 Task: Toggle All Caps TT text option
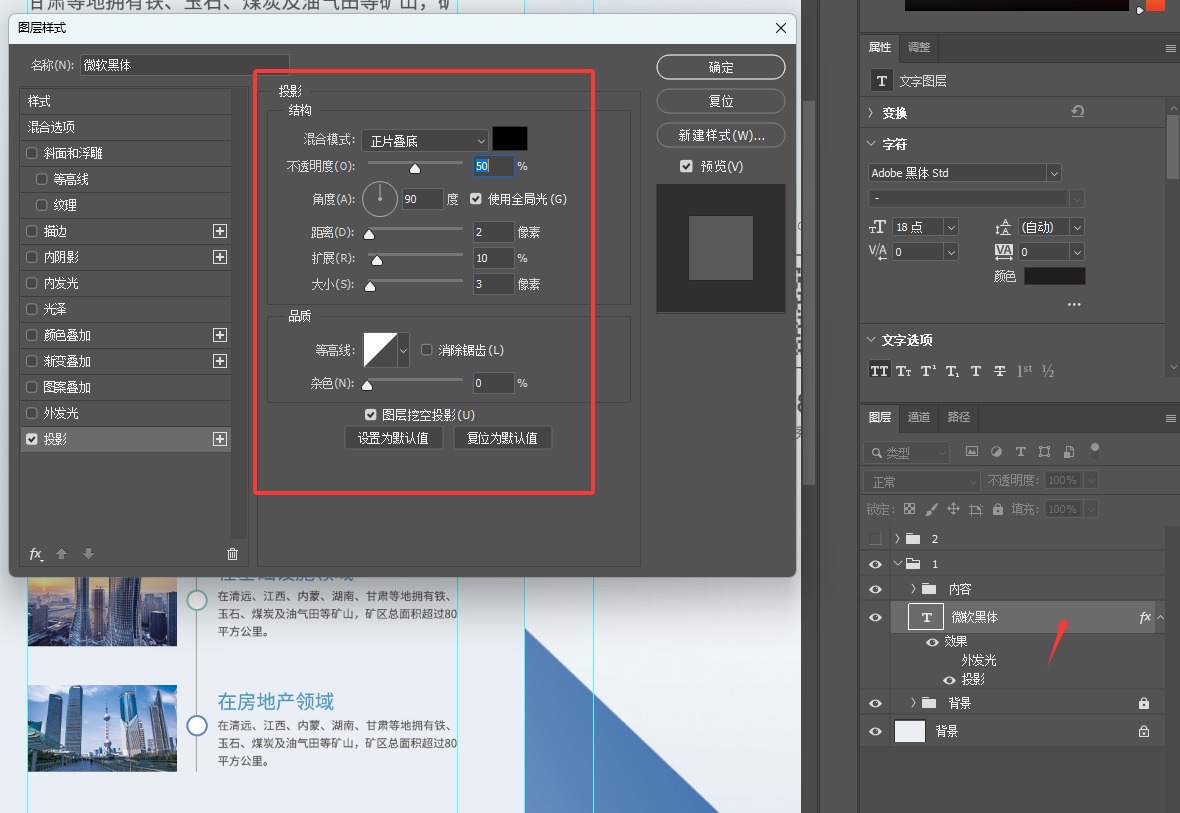click(879, 370)
